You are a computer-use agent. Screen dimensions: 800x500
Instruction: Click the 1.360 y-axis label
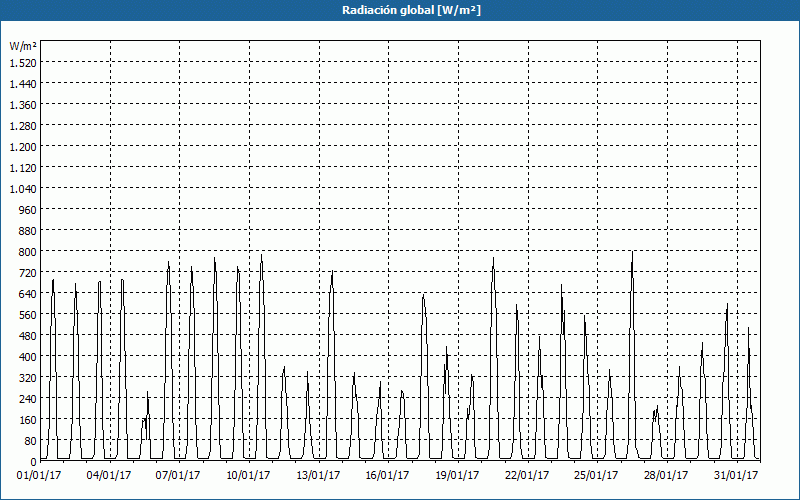[23, 105]
